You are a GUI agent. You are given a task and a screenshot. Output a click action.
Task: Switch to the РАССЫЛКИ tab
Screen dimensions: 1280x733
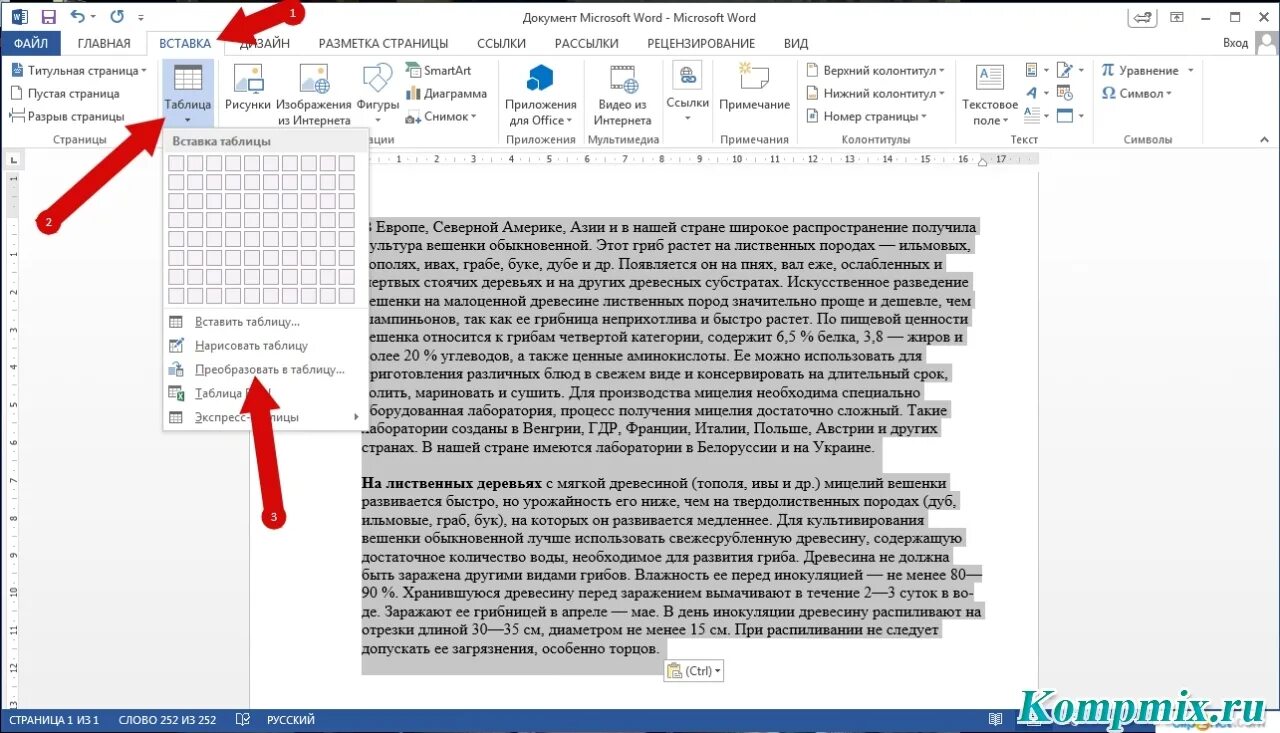586,43
